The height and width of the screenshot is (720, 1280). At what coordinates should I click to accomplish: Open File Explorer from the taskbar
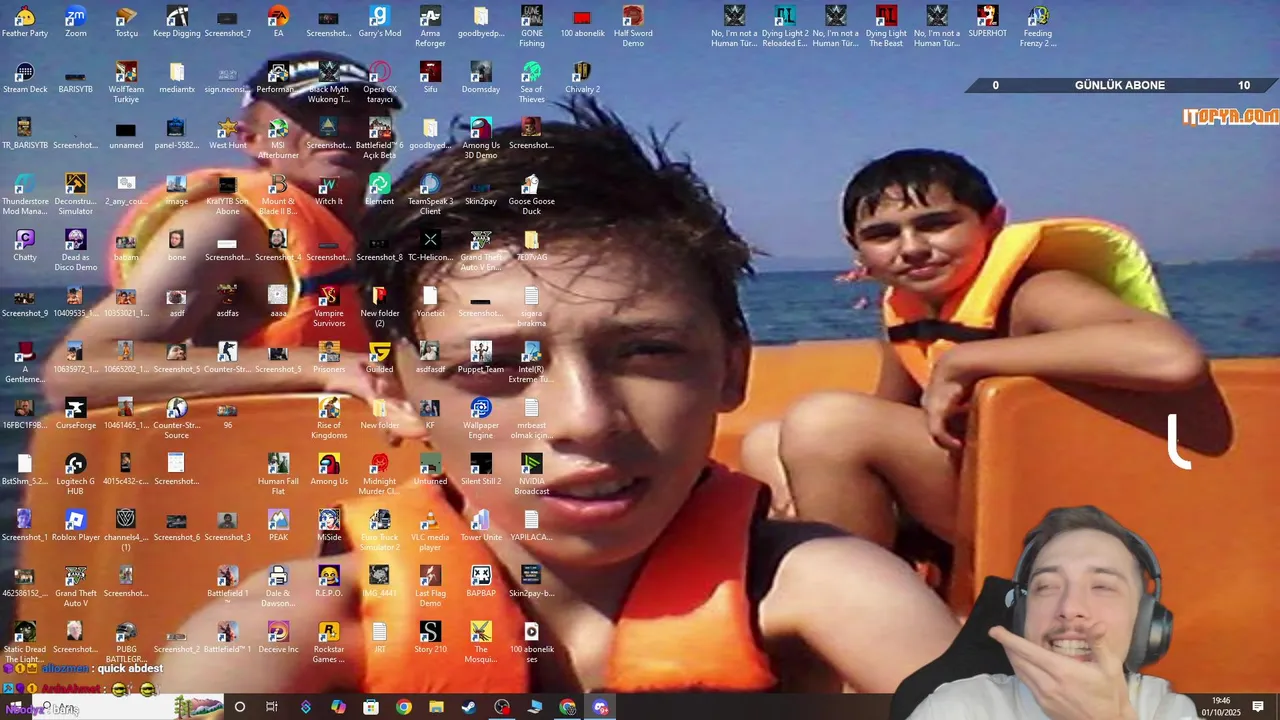point(436,707)
